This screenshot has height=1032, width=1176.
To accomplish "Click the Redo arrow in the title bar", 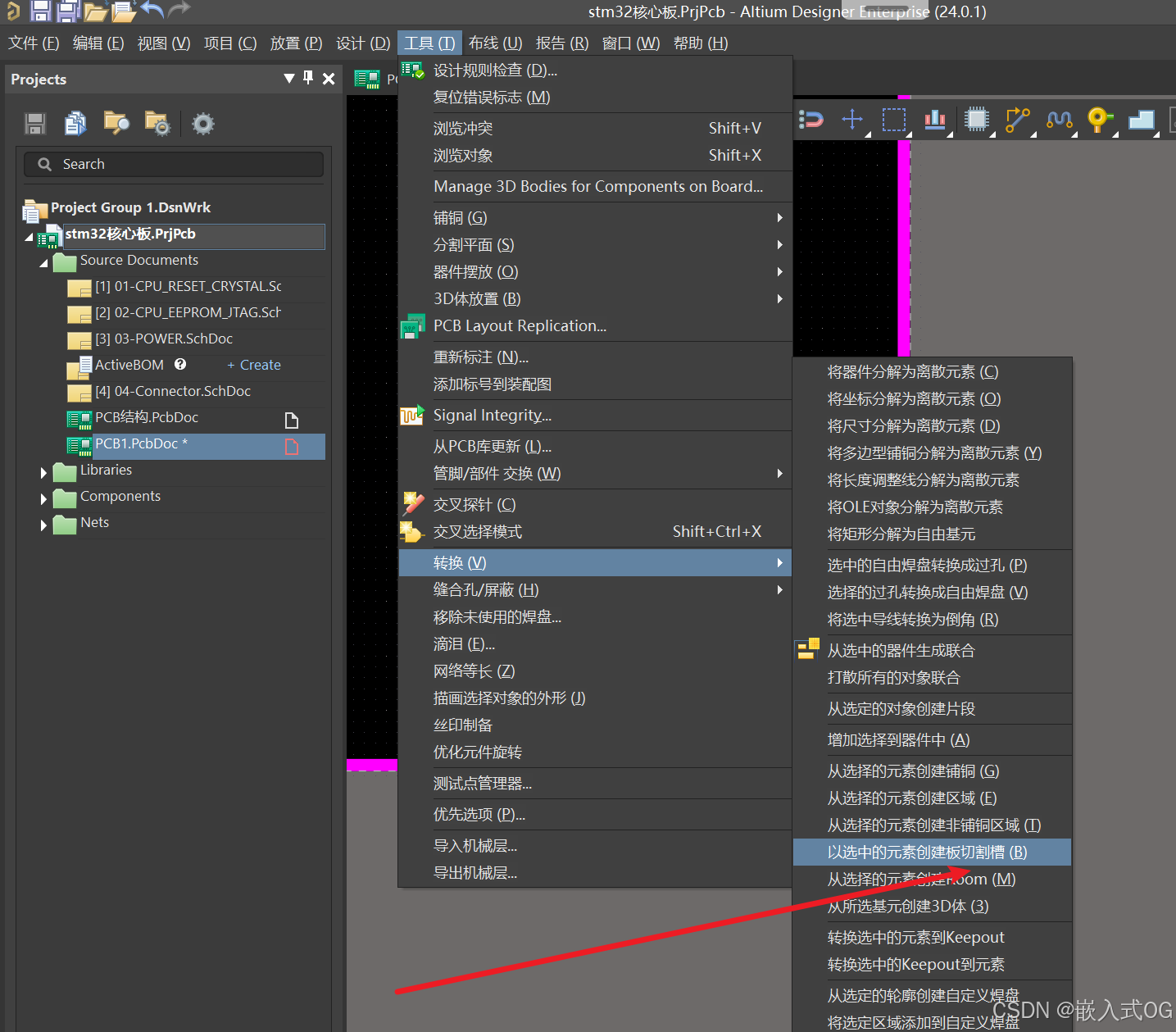I will click(x=179, y=9).
